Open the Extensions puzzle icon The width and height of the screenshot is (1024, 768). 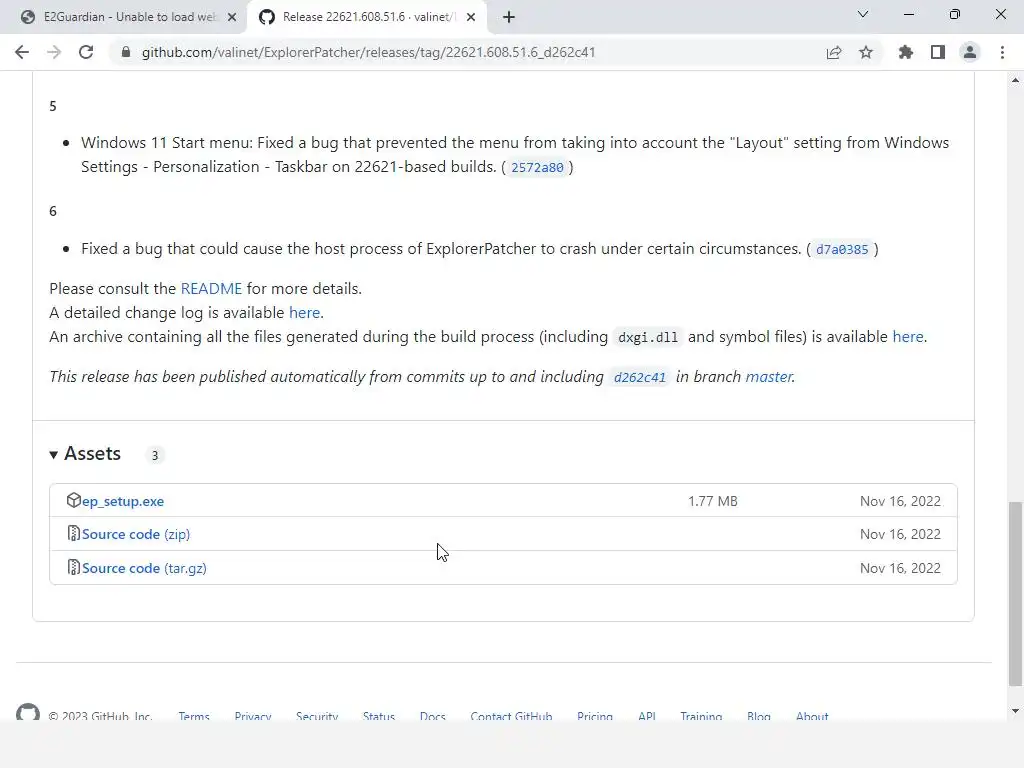tap(906, 52)
